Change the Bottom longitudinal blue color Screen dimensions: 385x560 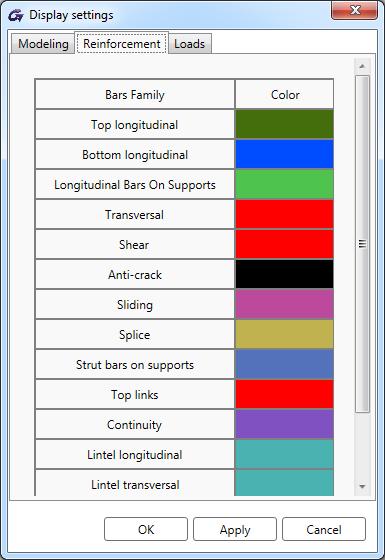284,154
